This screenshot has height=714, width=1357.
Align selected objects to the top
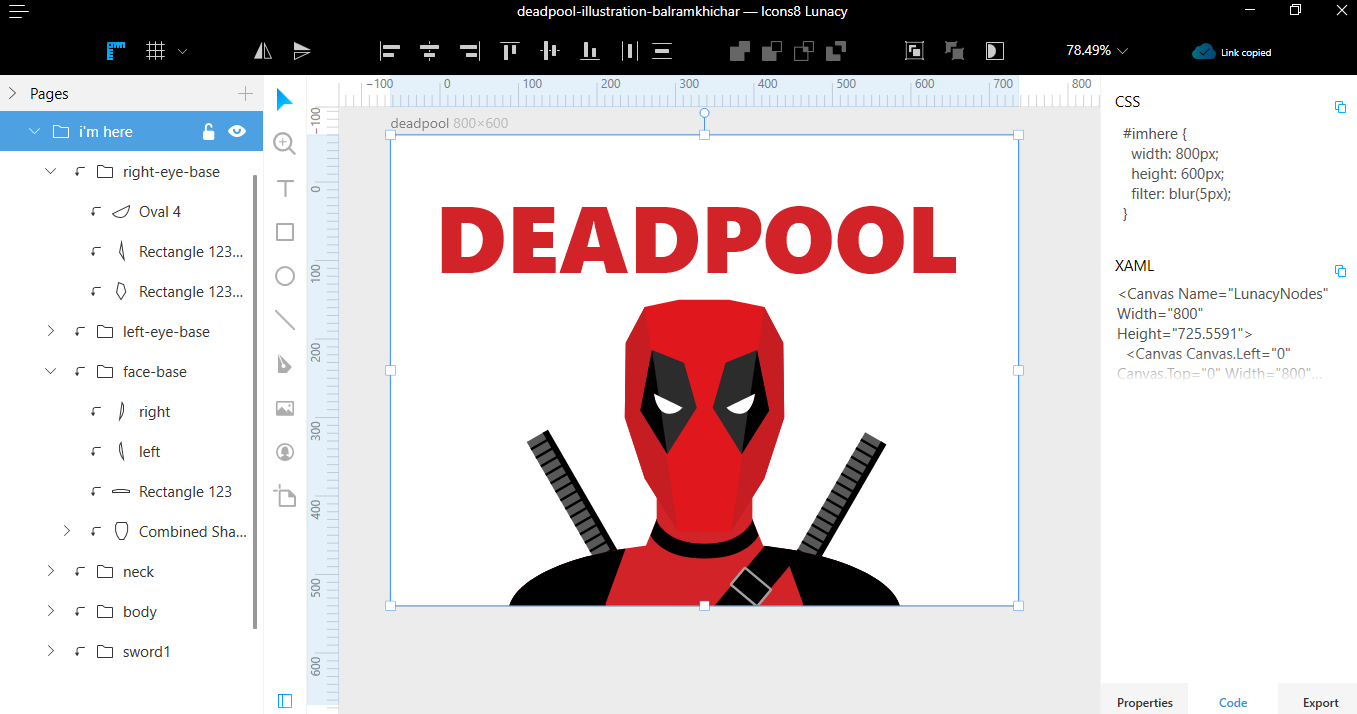pos(510,51)
